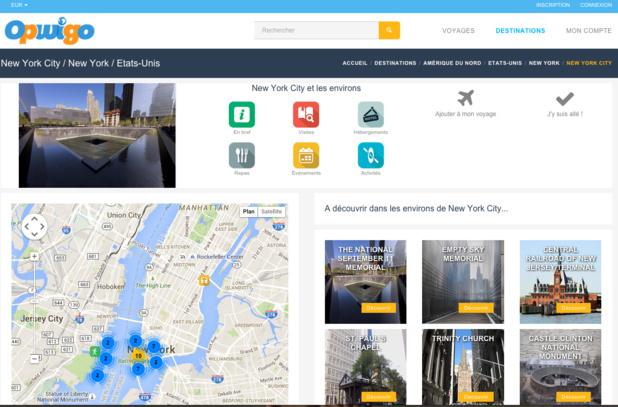
Task: Select ETATS-UNIS breadcrumb link
Action: tap(505, 63)
